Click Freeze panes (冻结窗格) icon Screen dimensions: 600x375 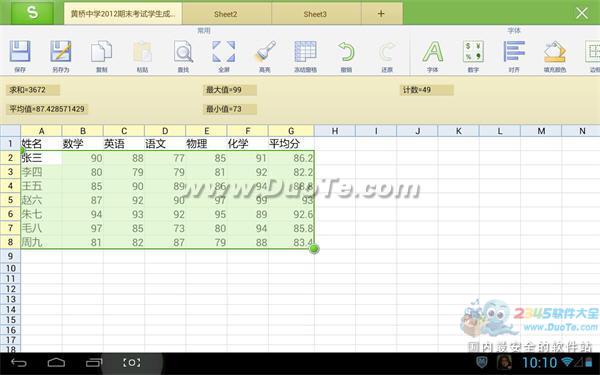coord(305,51)
